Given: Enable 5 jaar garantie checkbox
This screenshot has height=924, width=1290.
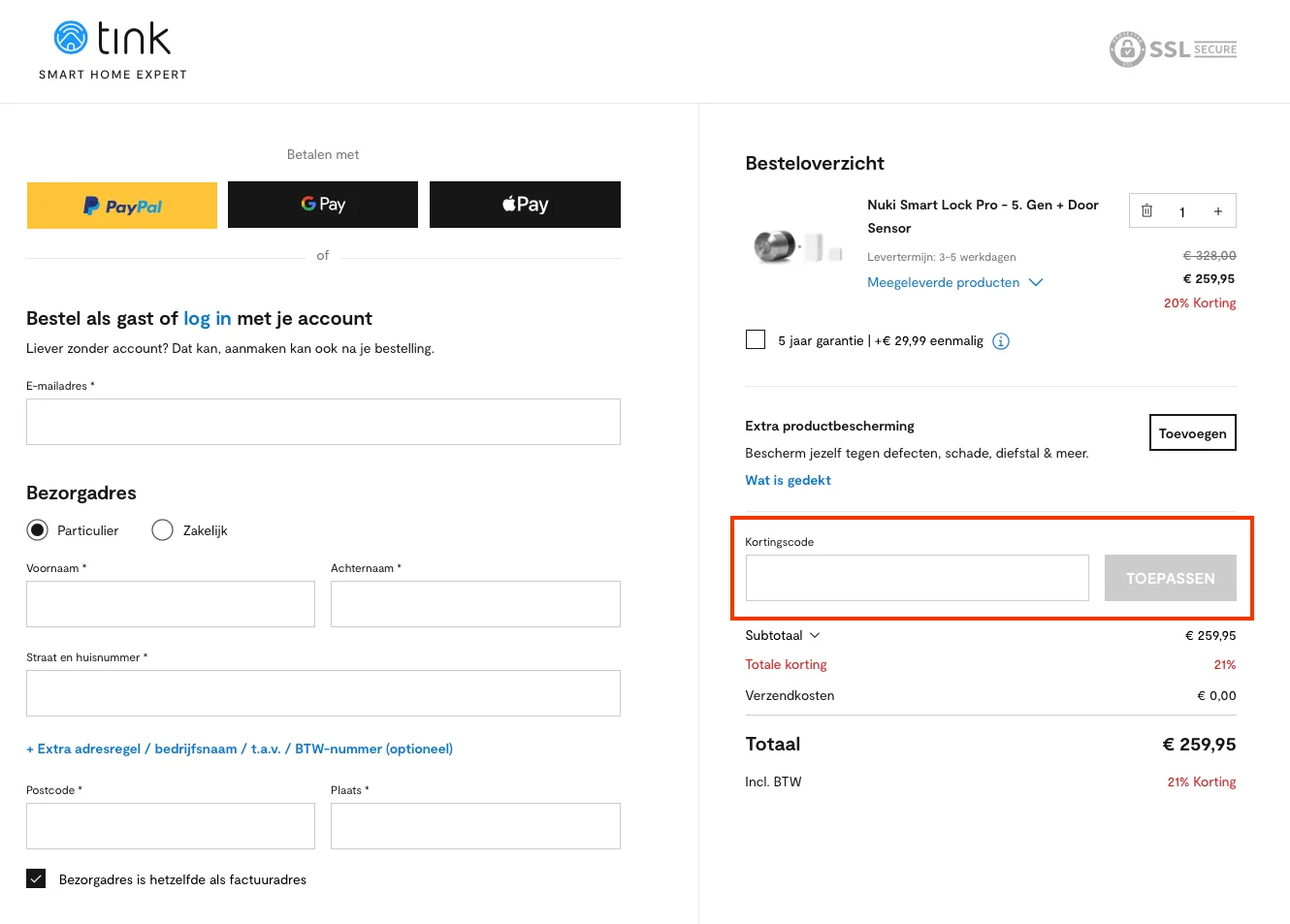Looking at the screenshot, I should pyautogui.click(x=756, y=339).
